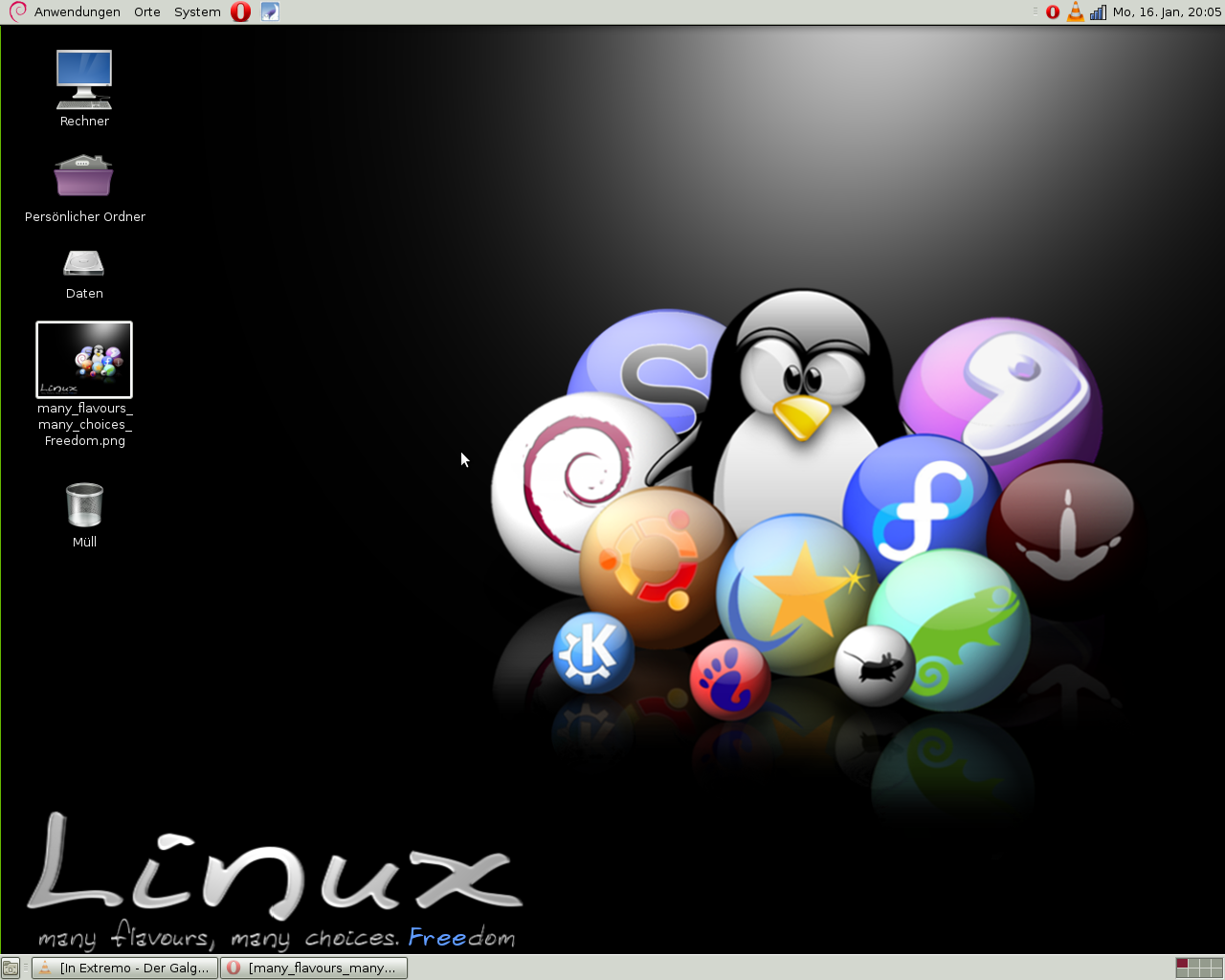Select the Rechner computer desktop icon

click(84, 80)
